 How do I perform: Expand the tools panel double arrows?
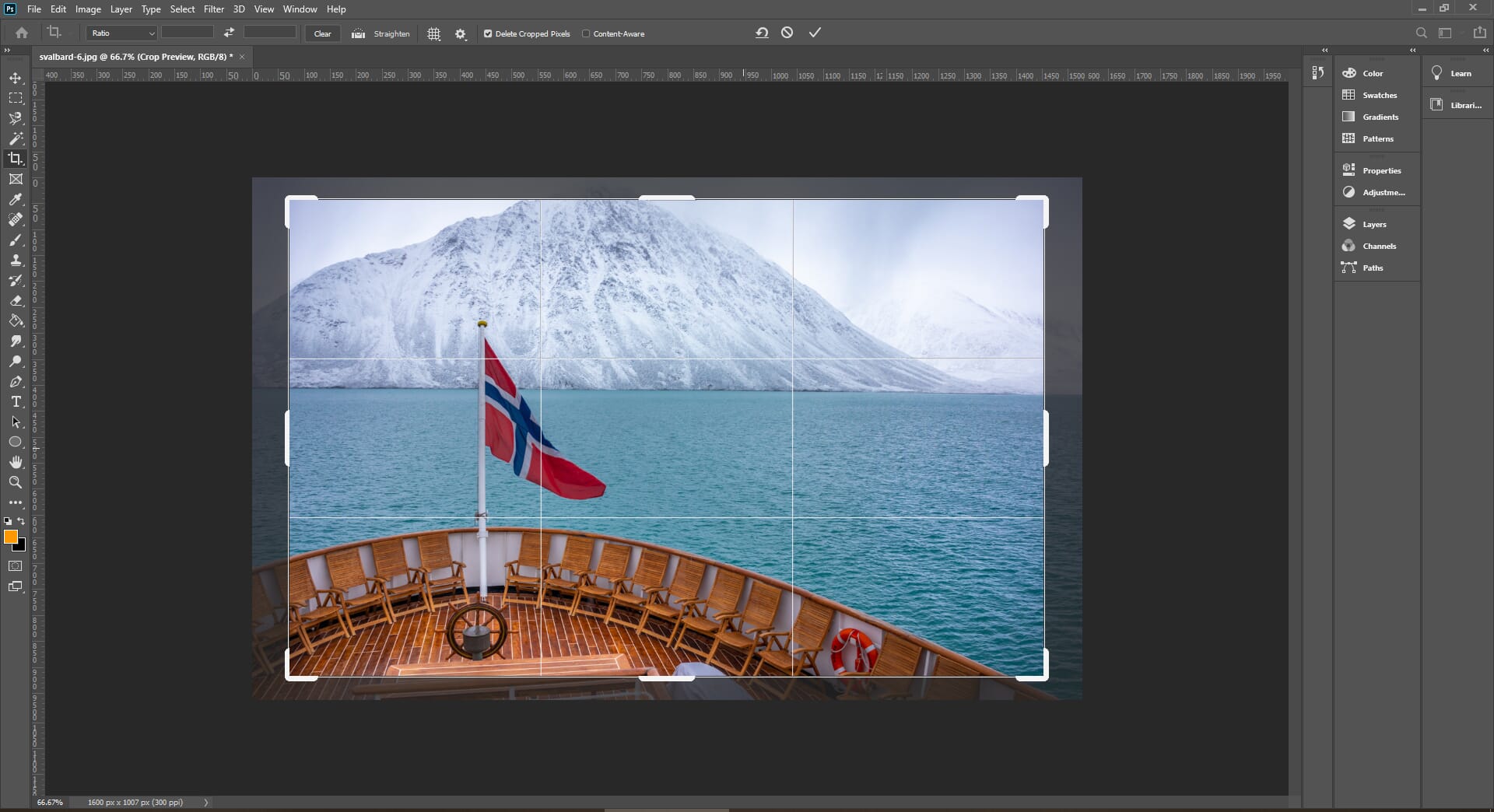click(x=8, y=50)
